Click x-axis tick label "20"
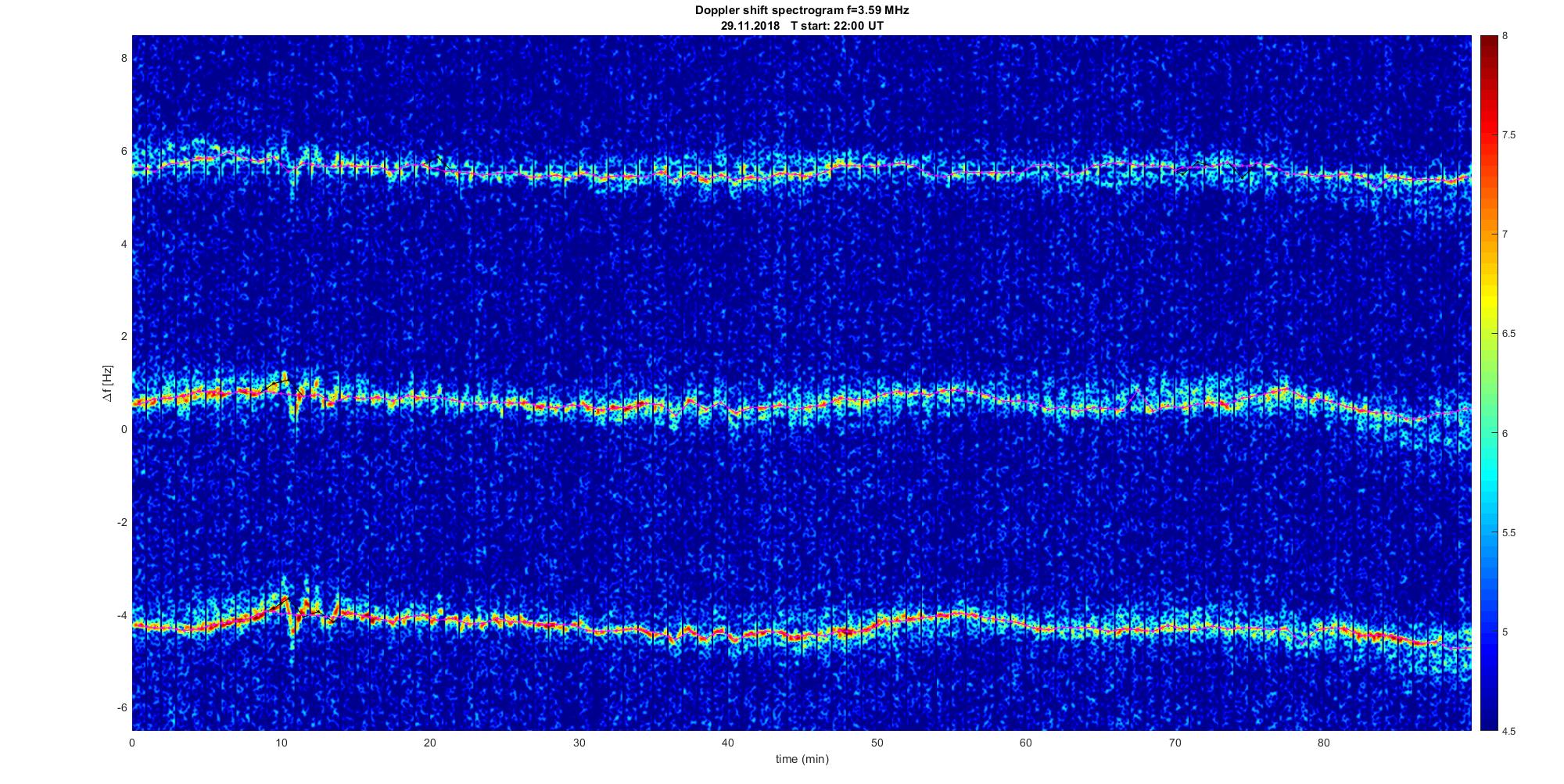This screenshot has height=784, width=1564. (430, 743)
